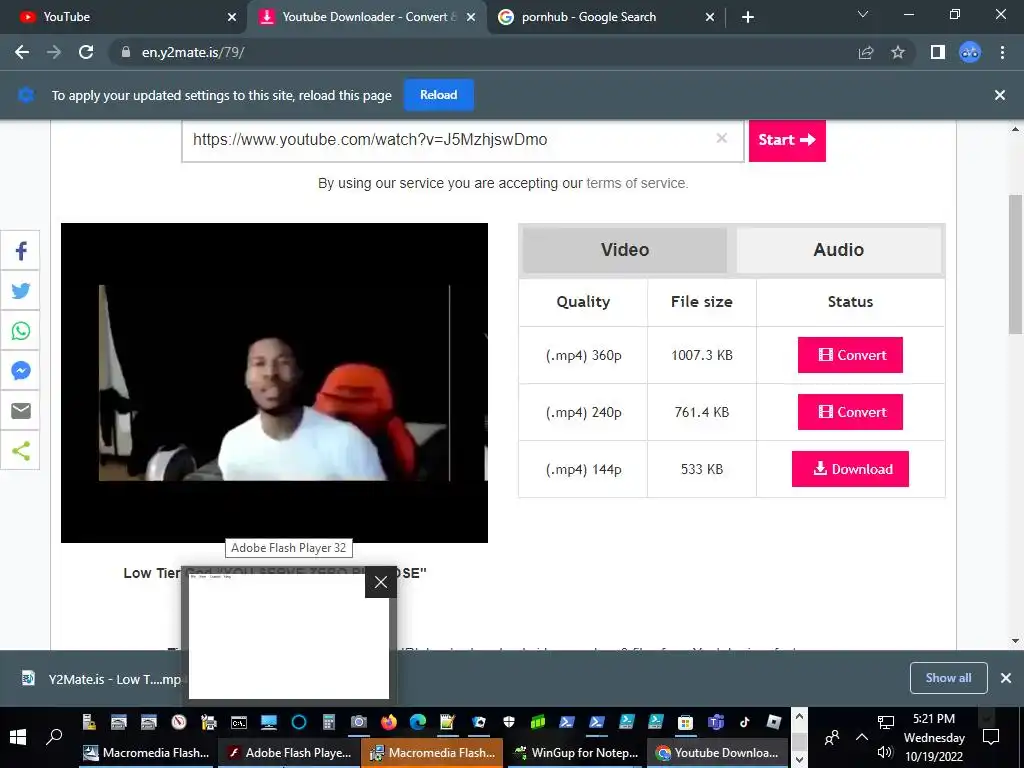1024x768 pixels.
Task: Close the YouTube browser tab
Action: coord(232,17)
